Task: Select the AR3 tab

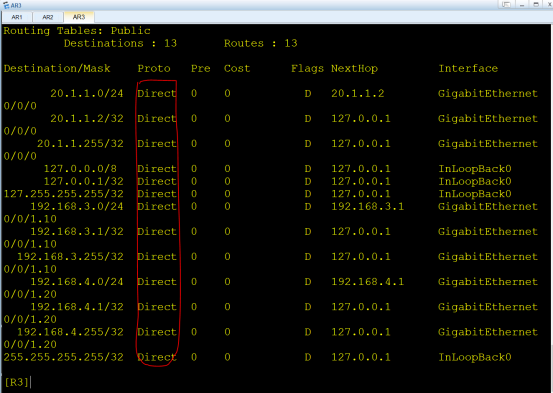Action: 79,17
